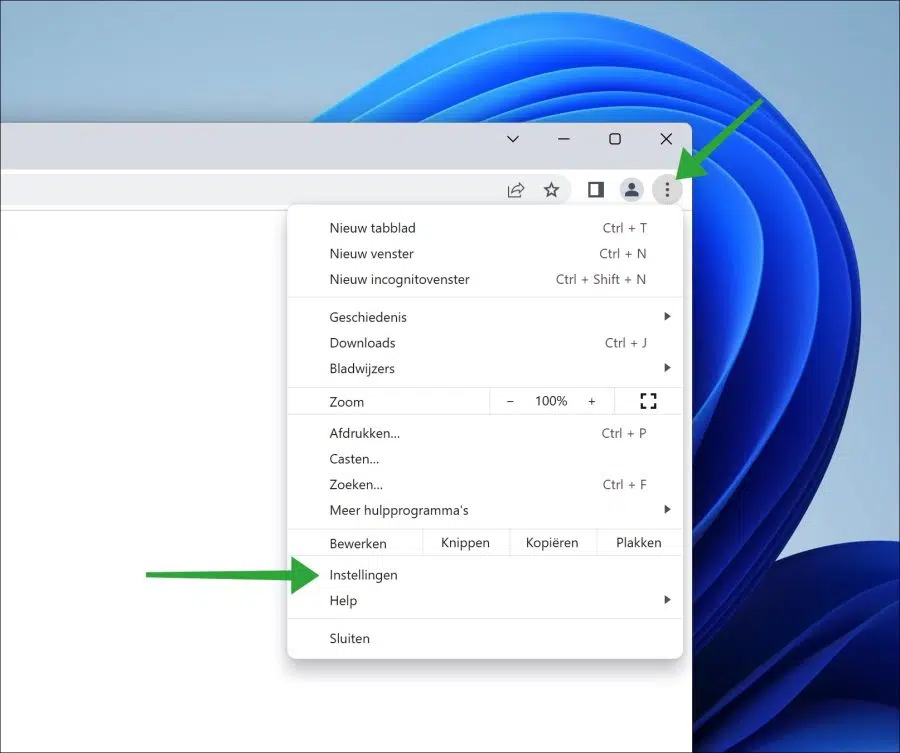Click the share page icon
This screenshot has width=900, height=753.
coord(516,189)
